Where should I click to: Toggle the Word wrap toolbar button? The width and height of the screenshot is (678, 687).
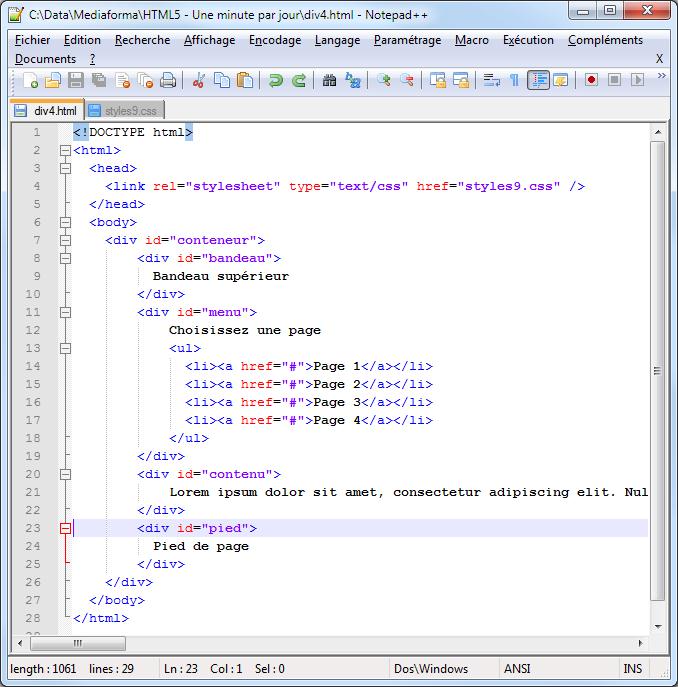pos(491,80)
